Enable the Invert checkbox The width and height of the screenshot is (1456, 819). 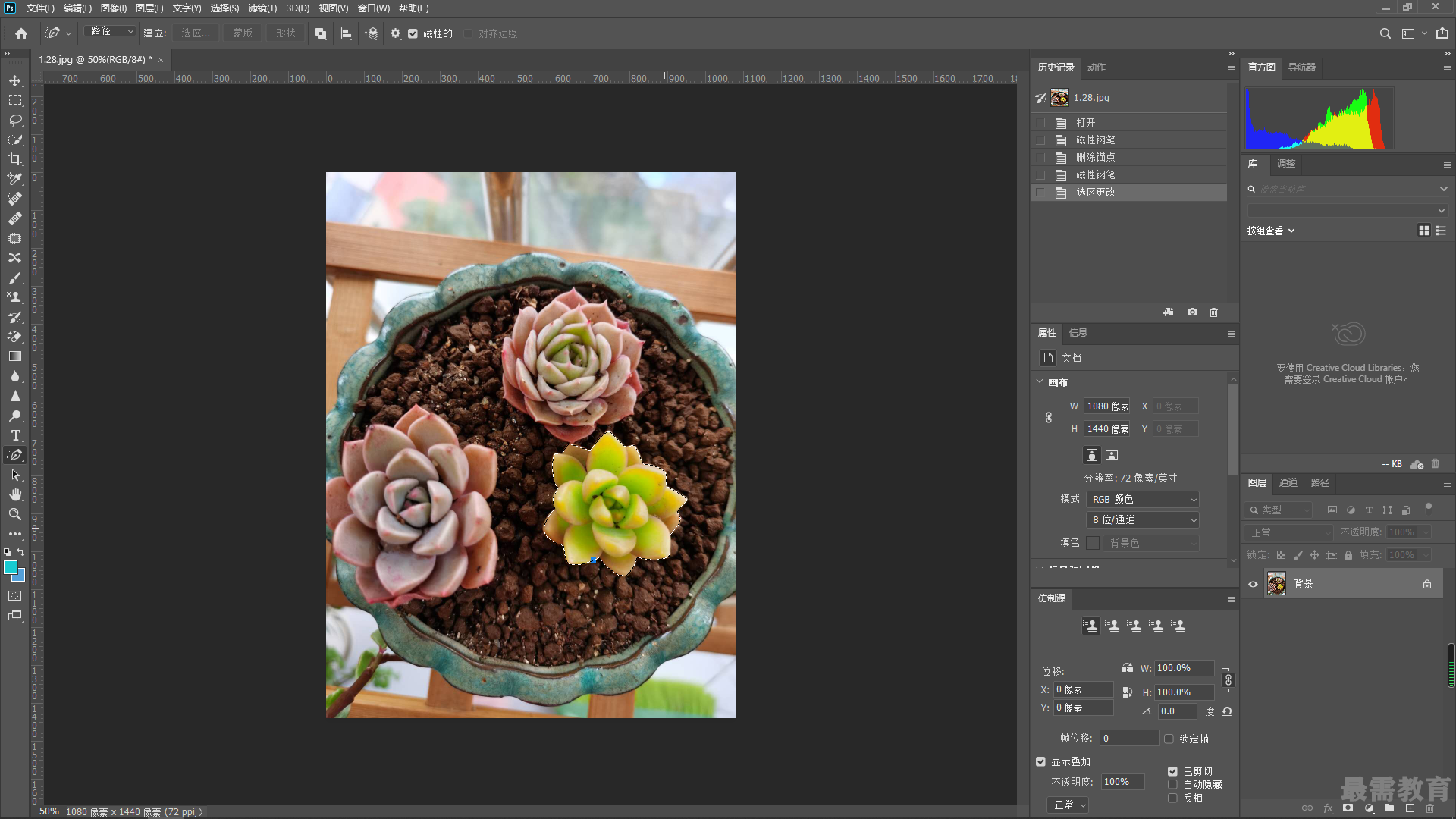click(x=1172, y=799)
